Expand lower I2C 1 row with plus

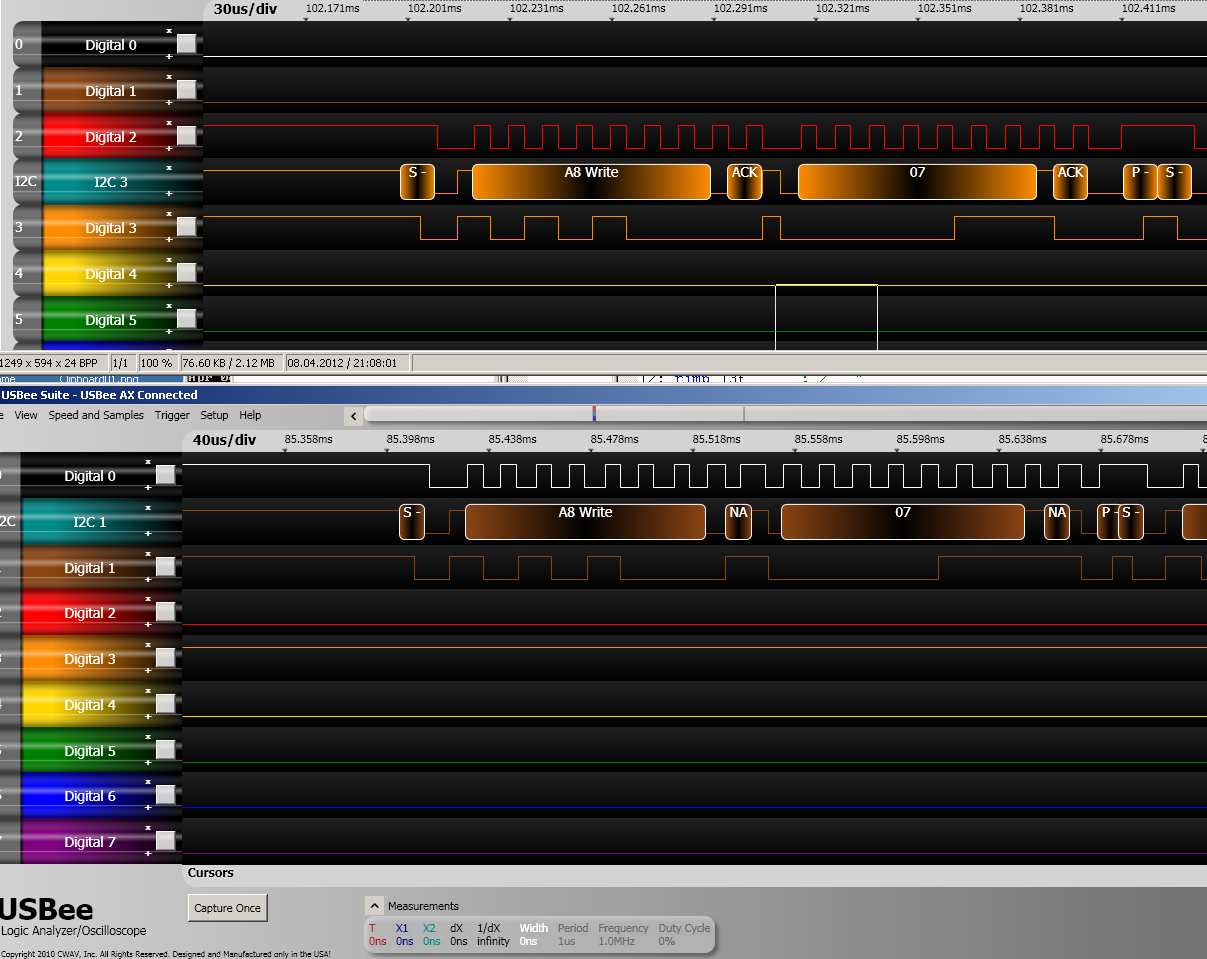[148, 533]
